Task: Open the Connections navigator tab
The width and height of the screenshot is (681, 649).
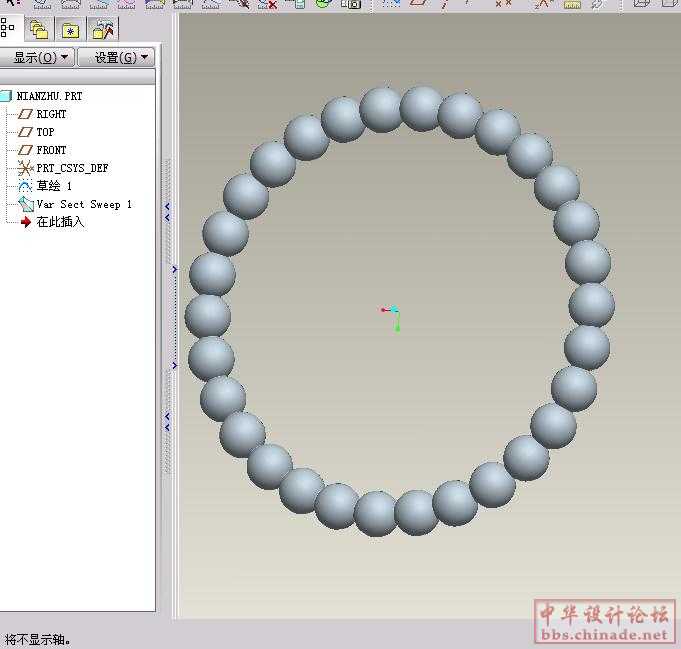Action: point(103,30)
